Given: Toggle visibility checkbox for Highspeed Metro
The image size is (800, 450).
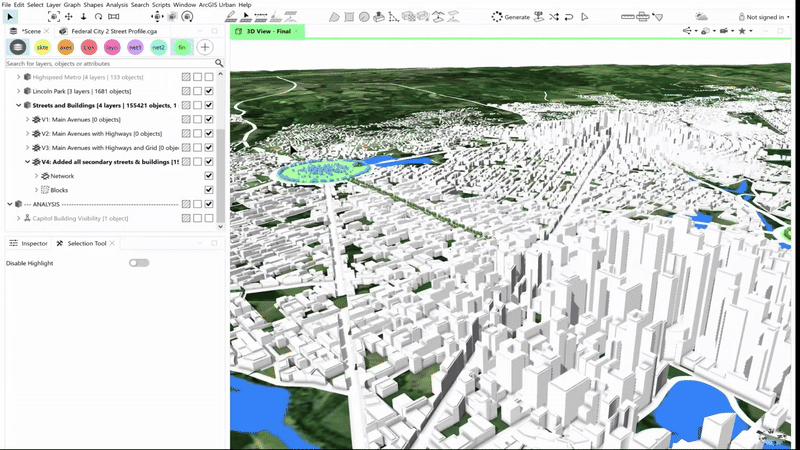Looking at the screenshot, I should [209, 77].
